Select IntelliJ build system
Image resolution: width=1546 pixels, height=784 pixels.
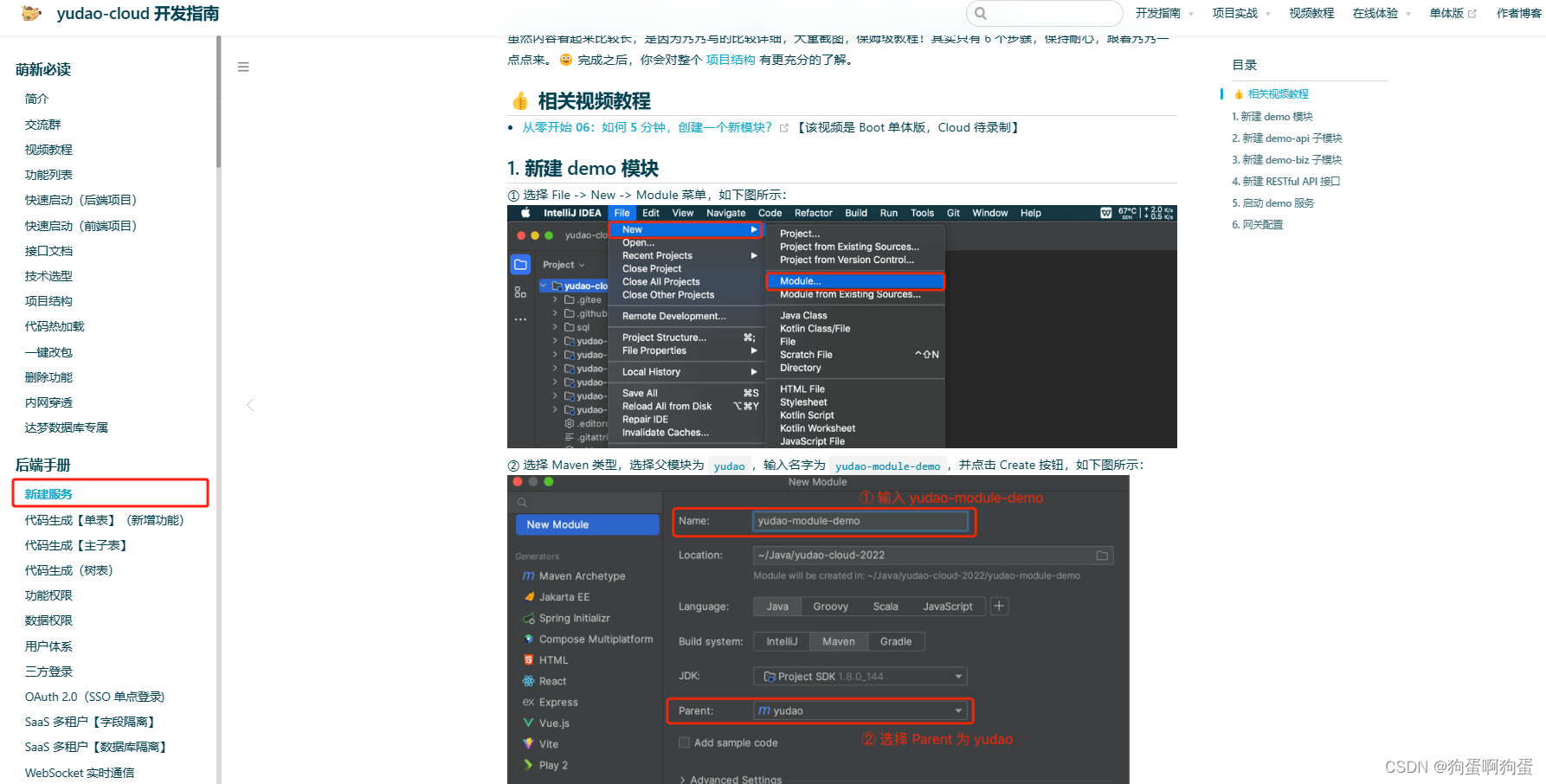782,642
